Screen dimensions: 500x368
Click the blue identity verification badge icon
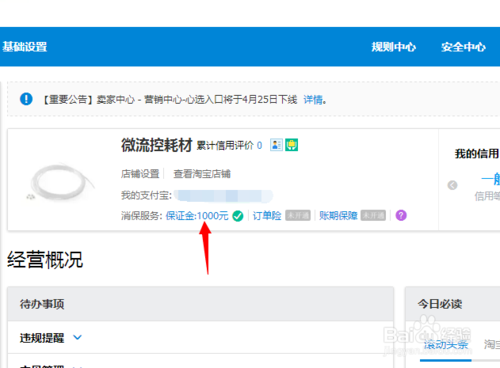tap(276, 145)
